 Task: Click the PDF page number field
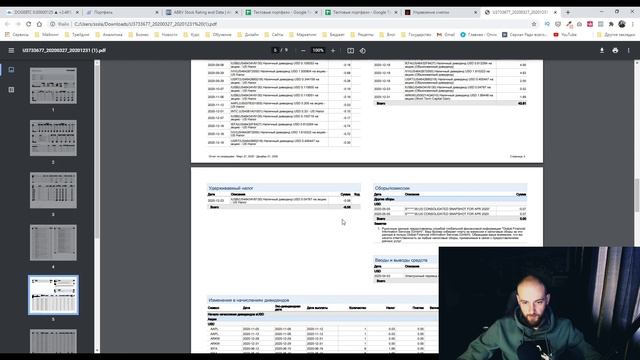[276, 51]
